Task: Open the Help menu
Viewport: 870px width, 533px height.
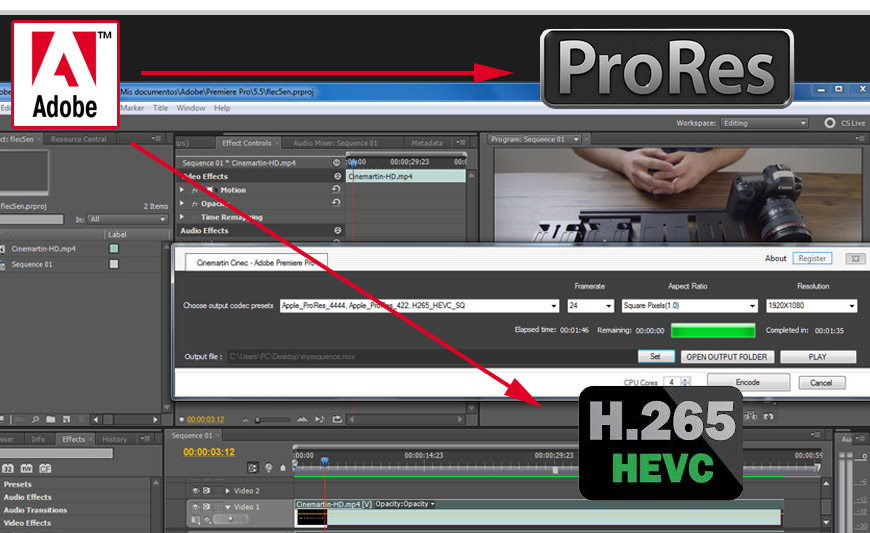Action: pos(222,108)
